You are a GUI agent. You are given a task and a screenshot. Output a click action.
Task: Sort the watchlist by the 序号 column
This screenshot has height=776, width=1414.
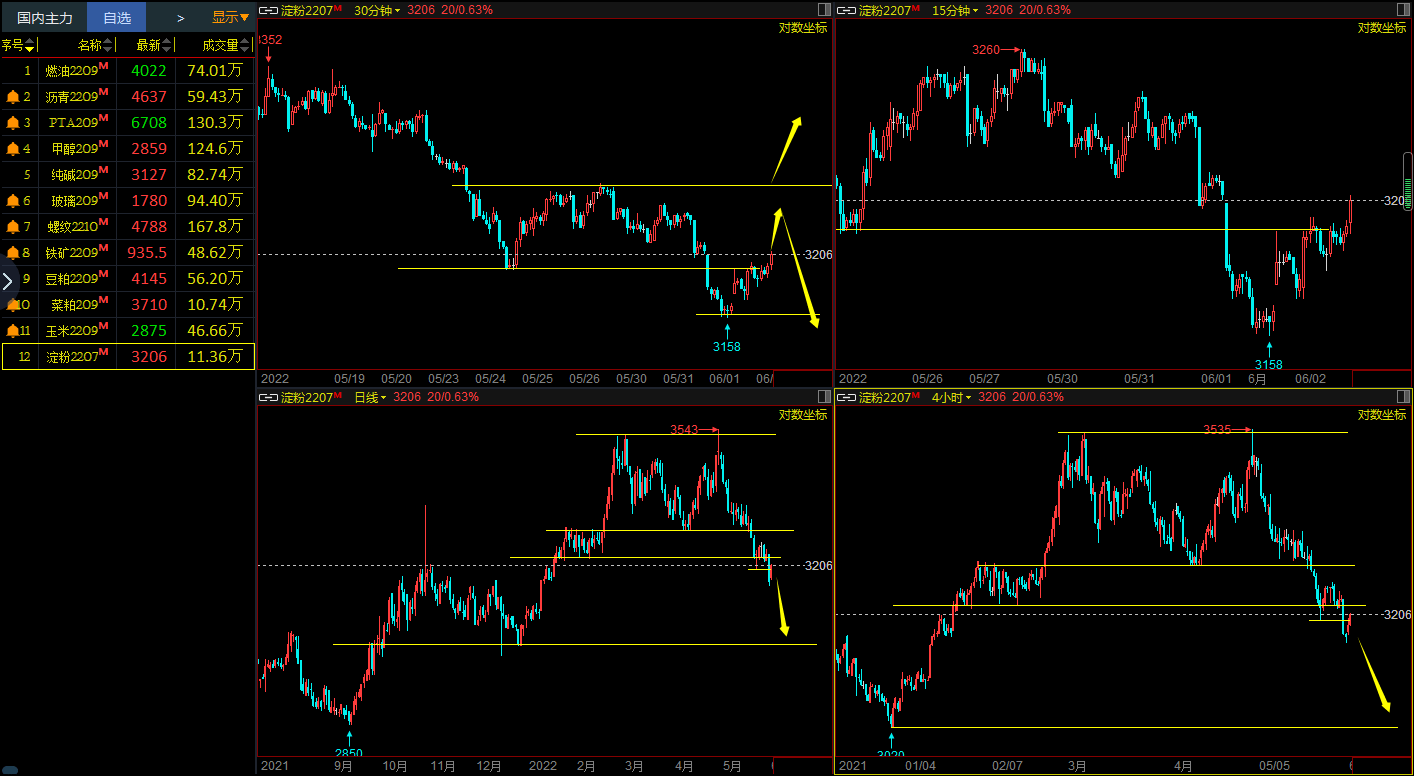point(18,45)
